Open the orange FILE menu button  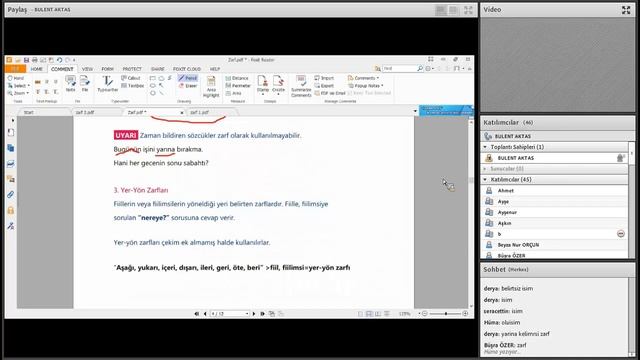[16, 69]
